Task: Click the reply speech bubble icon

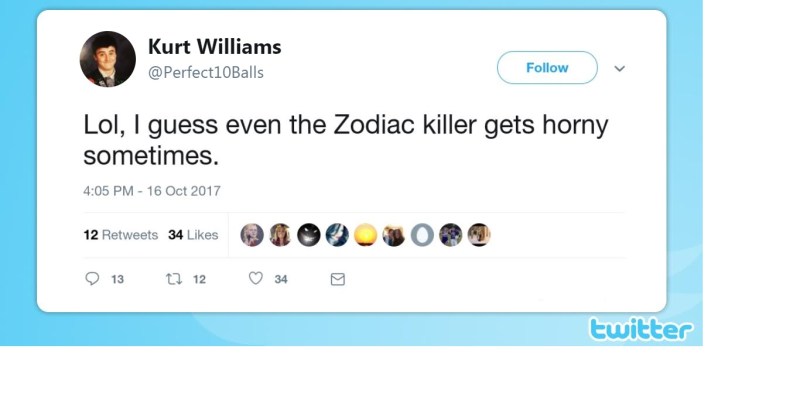Action: click(92, 279)
